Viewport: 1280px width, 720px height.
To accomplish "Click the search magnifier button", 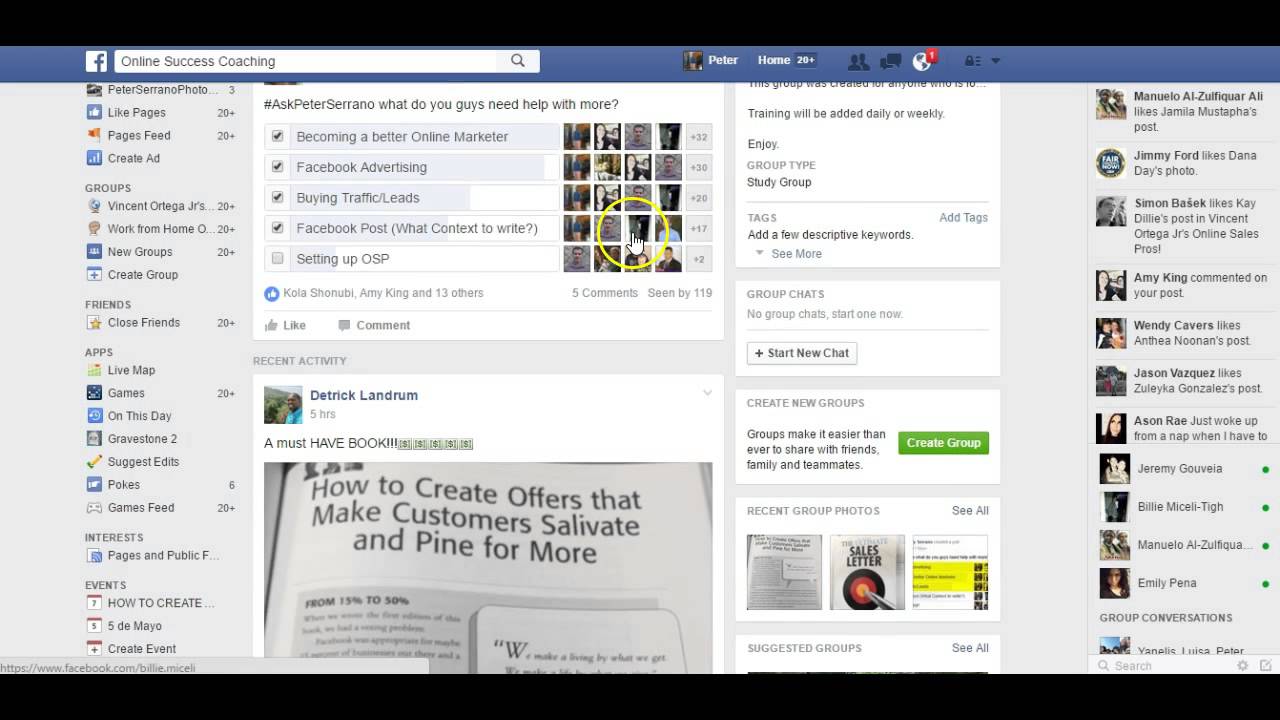I will pyautogui.click(x=518, y=61).
